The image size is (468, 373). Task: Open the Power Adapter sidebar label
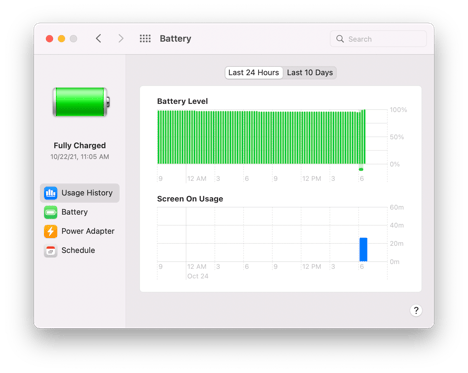coord(88,231)
